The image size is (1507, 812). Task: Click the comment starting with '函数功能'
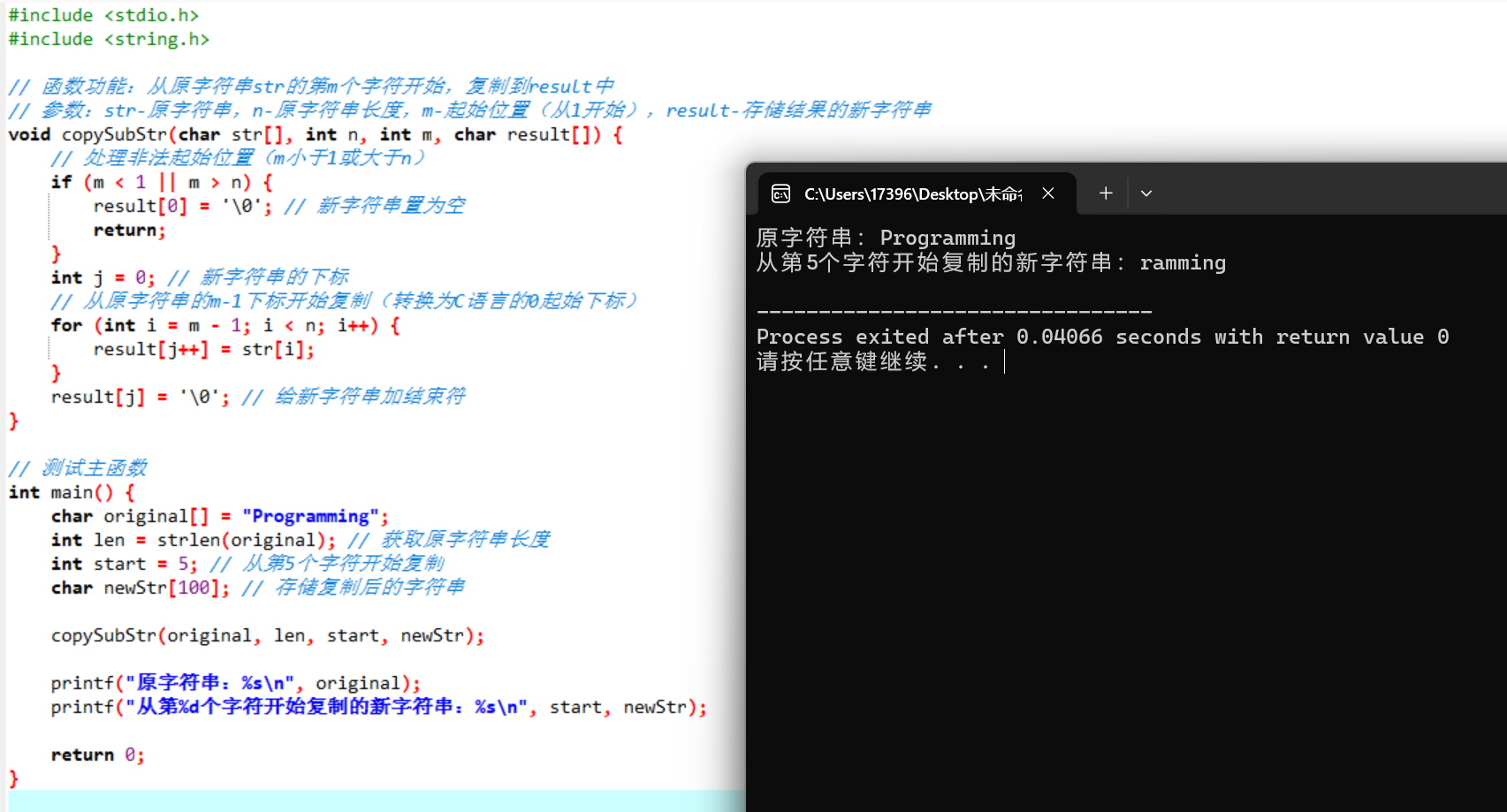pos(310,86)
